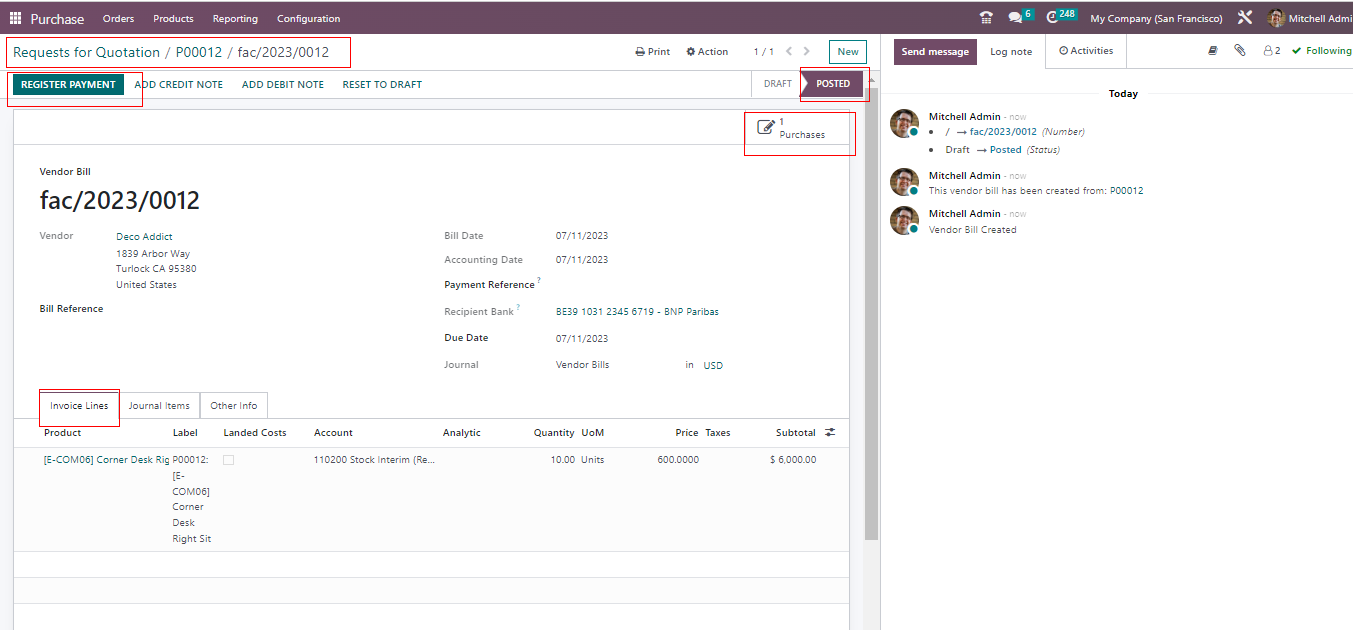Toggle the Landed Costs checkbox
This screenshot has height=630, width=1353.
[x=228, y=460]
